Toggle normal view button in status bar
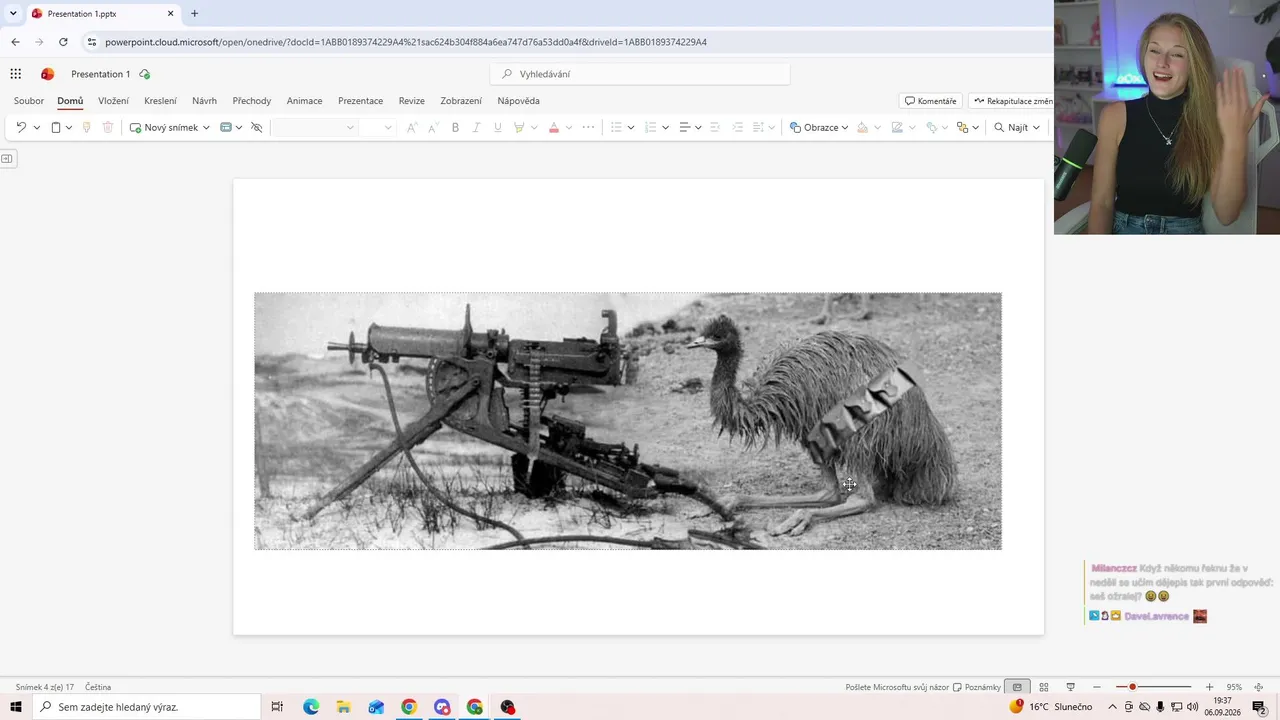Viewport: 1280px width, 720px height. point(1017,687)
